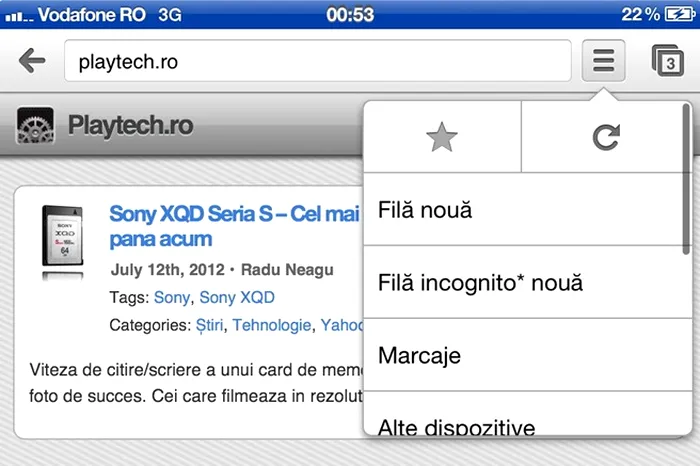Reload the page using the refresh icon
Image resolution: width=700 pixels, height=466 pixels.
coord(605,137)
